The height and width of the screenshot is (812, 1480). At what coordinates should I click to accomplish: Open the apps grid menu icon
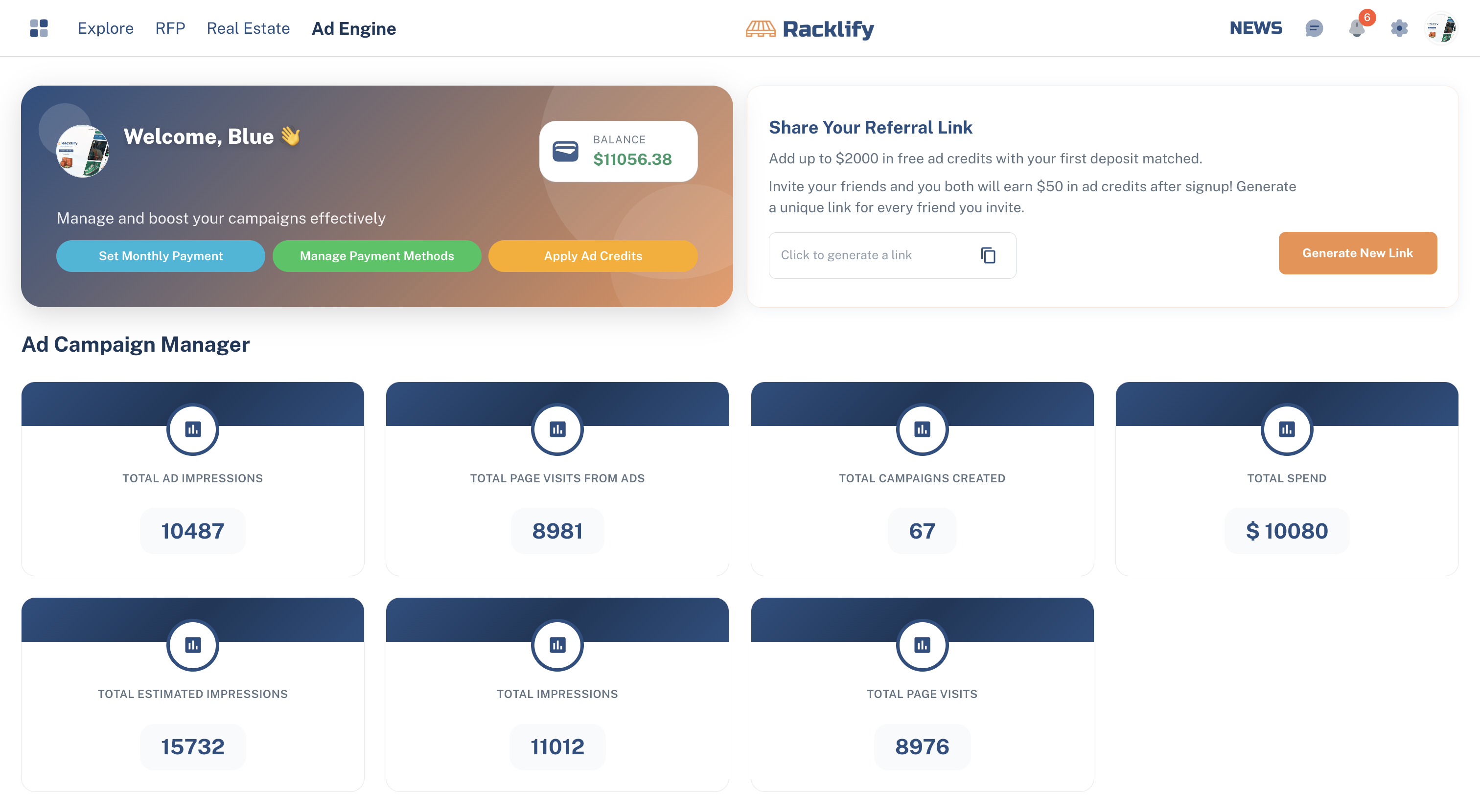tap(39, 28)
